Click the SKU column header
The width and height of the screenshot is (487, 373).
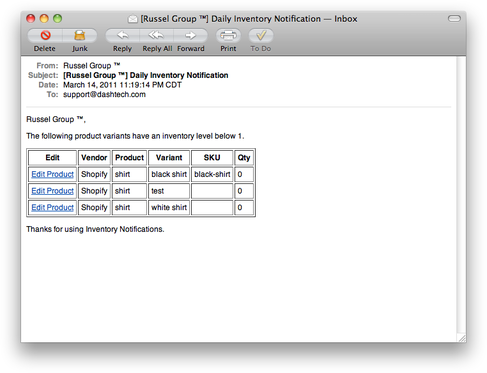point(212,158)
